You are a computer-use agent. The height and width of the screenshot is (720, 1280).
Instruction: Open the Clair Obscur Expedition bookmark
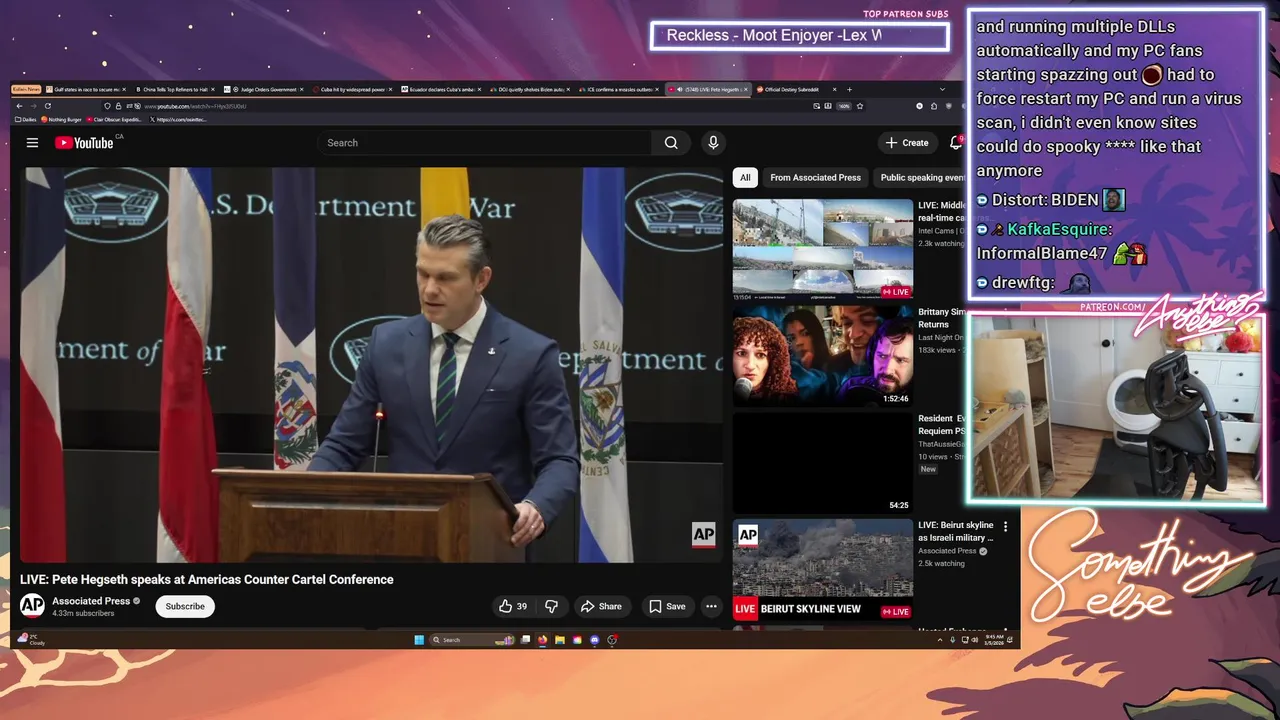(113, 119)
